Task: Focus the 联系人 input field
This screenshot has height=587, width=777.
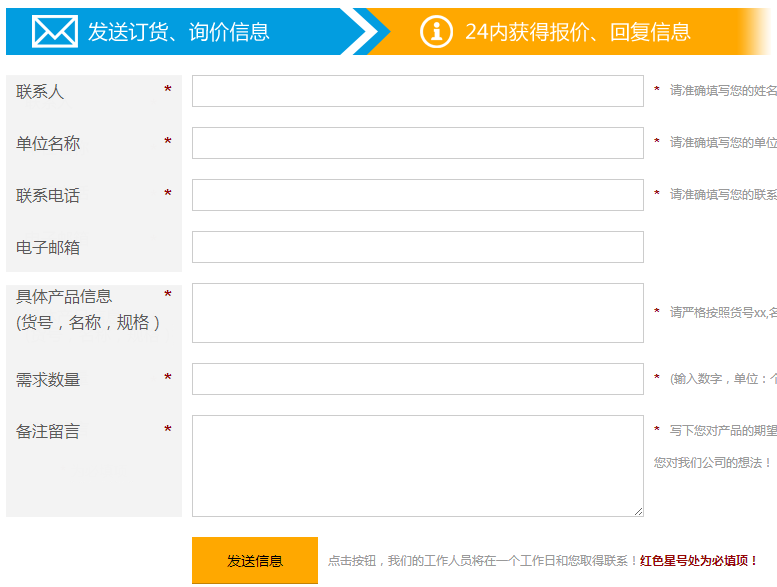Action: [x=417, y=91]
